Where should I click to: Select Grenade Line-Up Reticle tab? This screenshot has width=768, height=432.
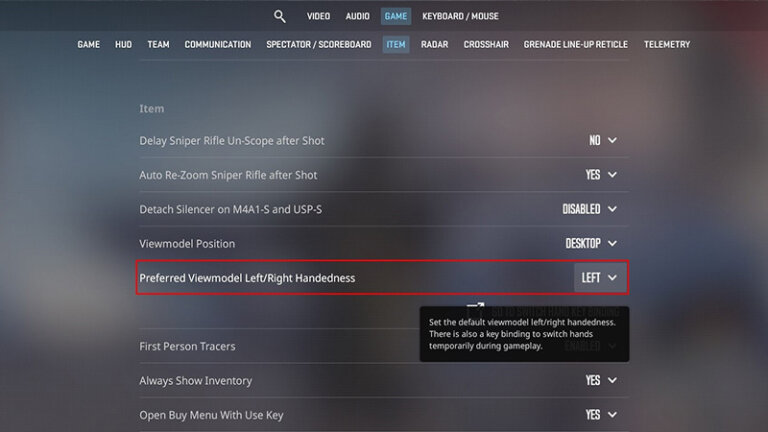point(576,45)
